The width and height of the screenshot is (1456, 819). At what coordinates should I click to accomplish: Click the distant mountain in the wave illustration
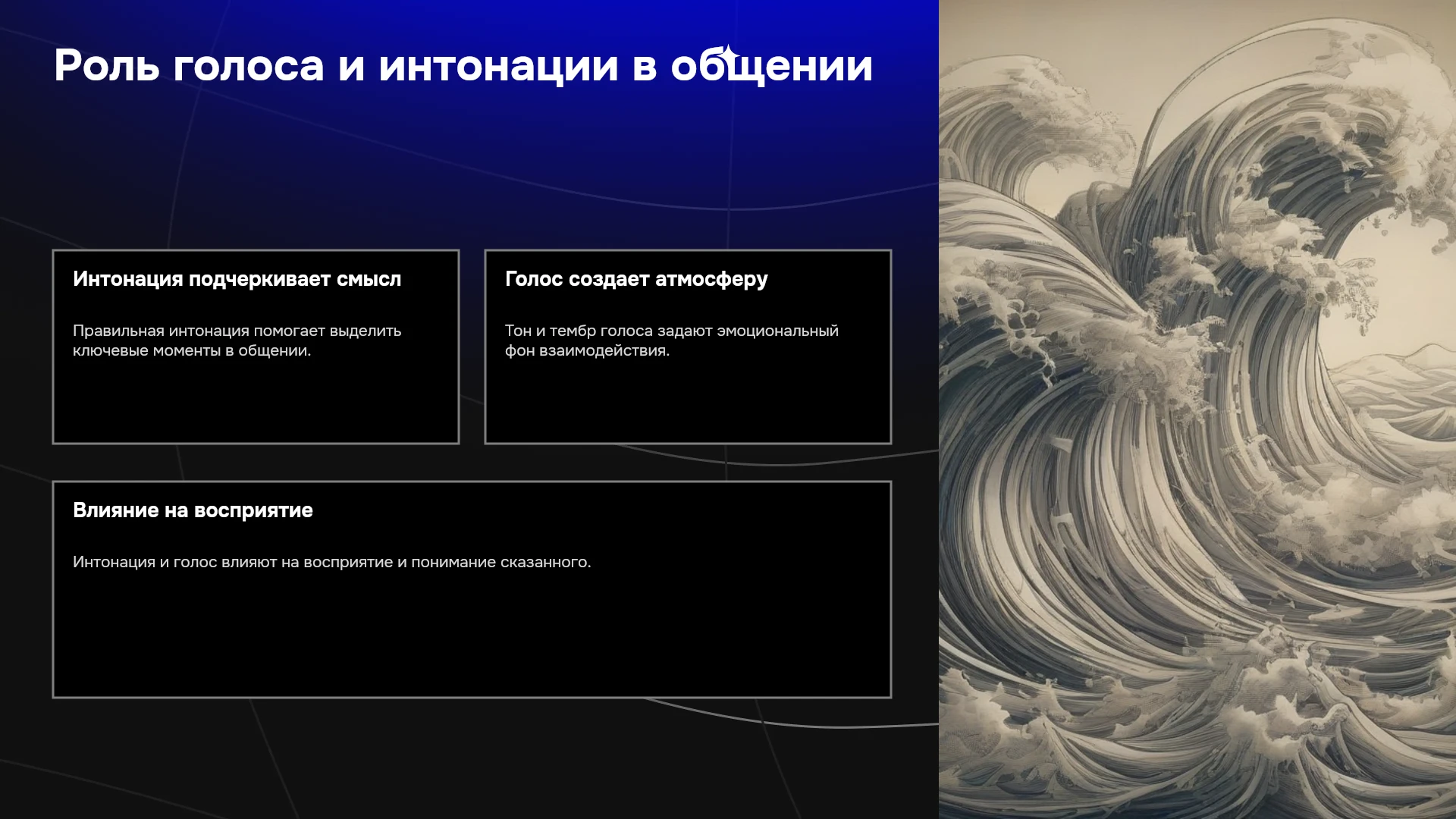[1403, 362]
